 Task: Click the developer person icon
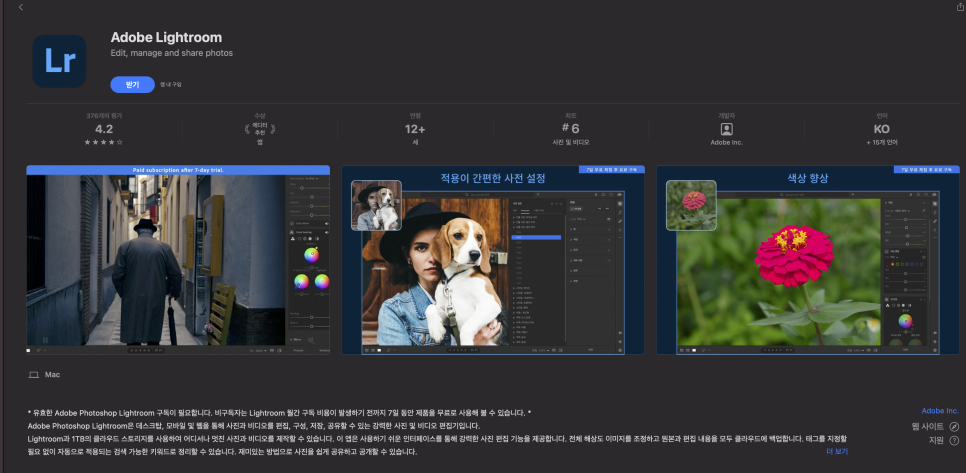726,129
